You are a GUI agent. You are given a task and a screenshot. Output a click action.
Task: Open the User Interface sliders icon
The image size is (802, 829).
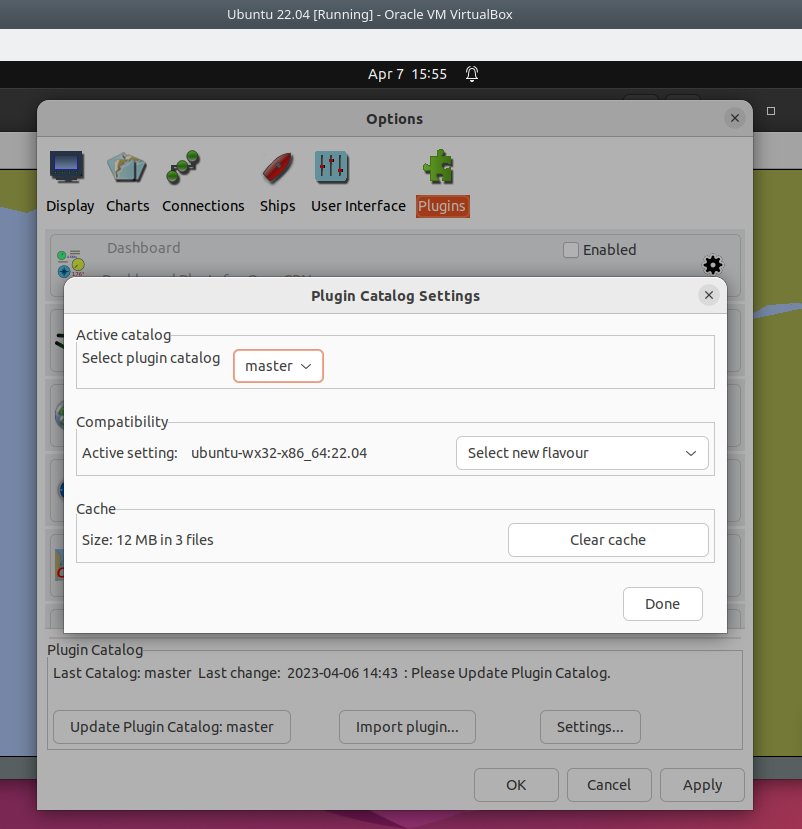tap(331, 167)
